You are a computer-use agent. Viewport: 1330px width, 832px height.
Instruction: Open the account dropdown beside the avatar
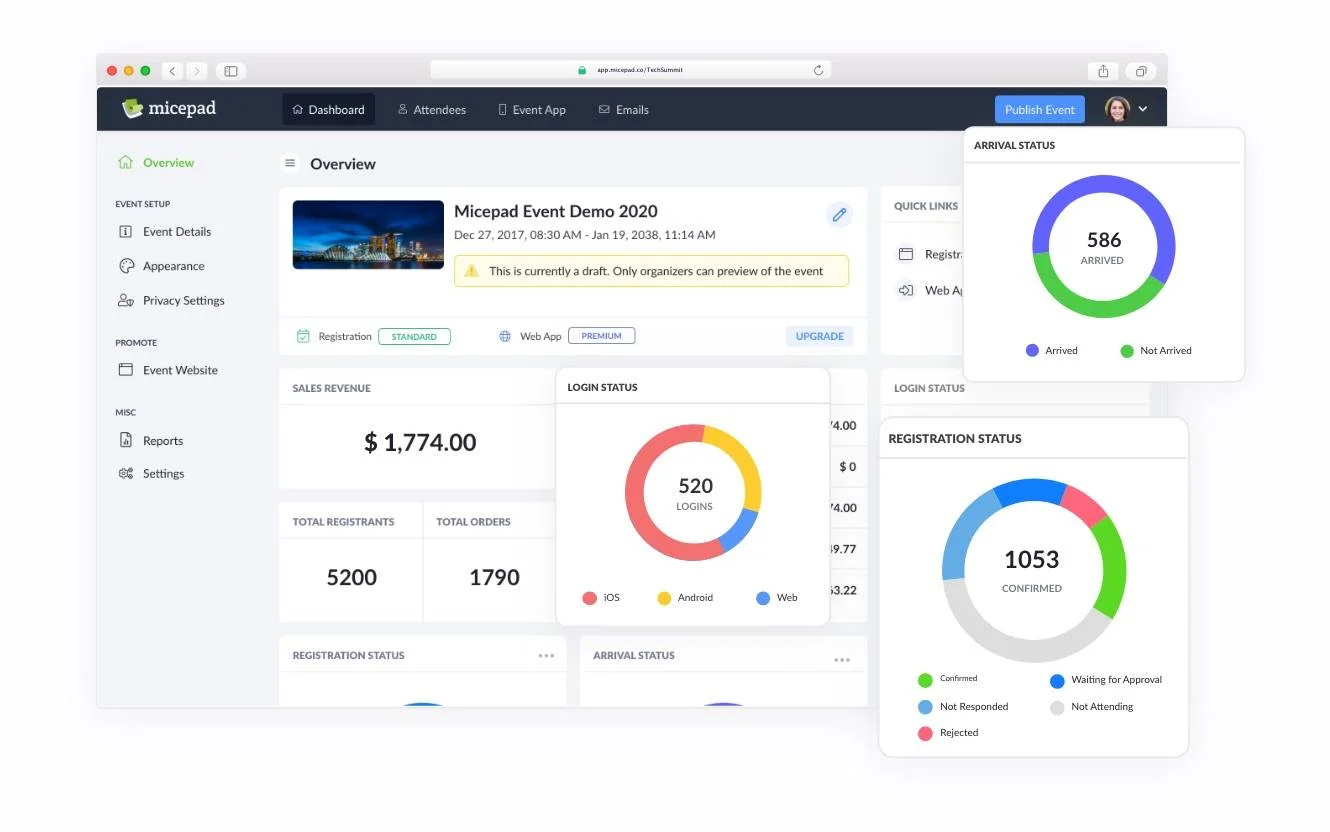pyautogui.click(x=1143, y=109)
